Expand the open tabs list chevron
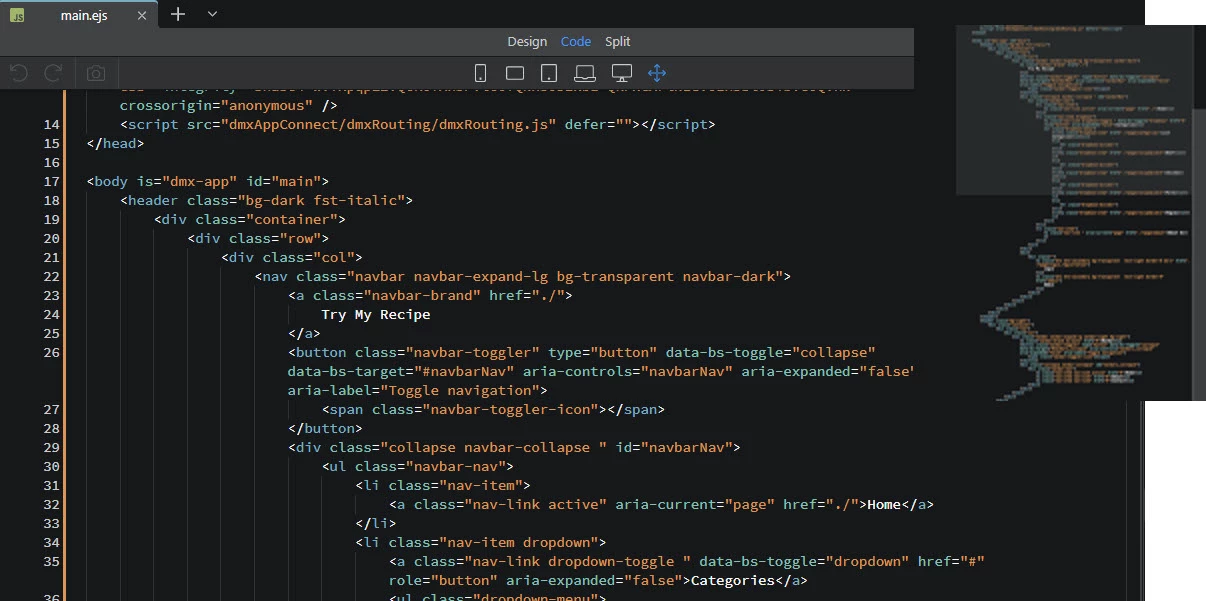Screen dimensions: 1206x601 click(x=212, y=14)
